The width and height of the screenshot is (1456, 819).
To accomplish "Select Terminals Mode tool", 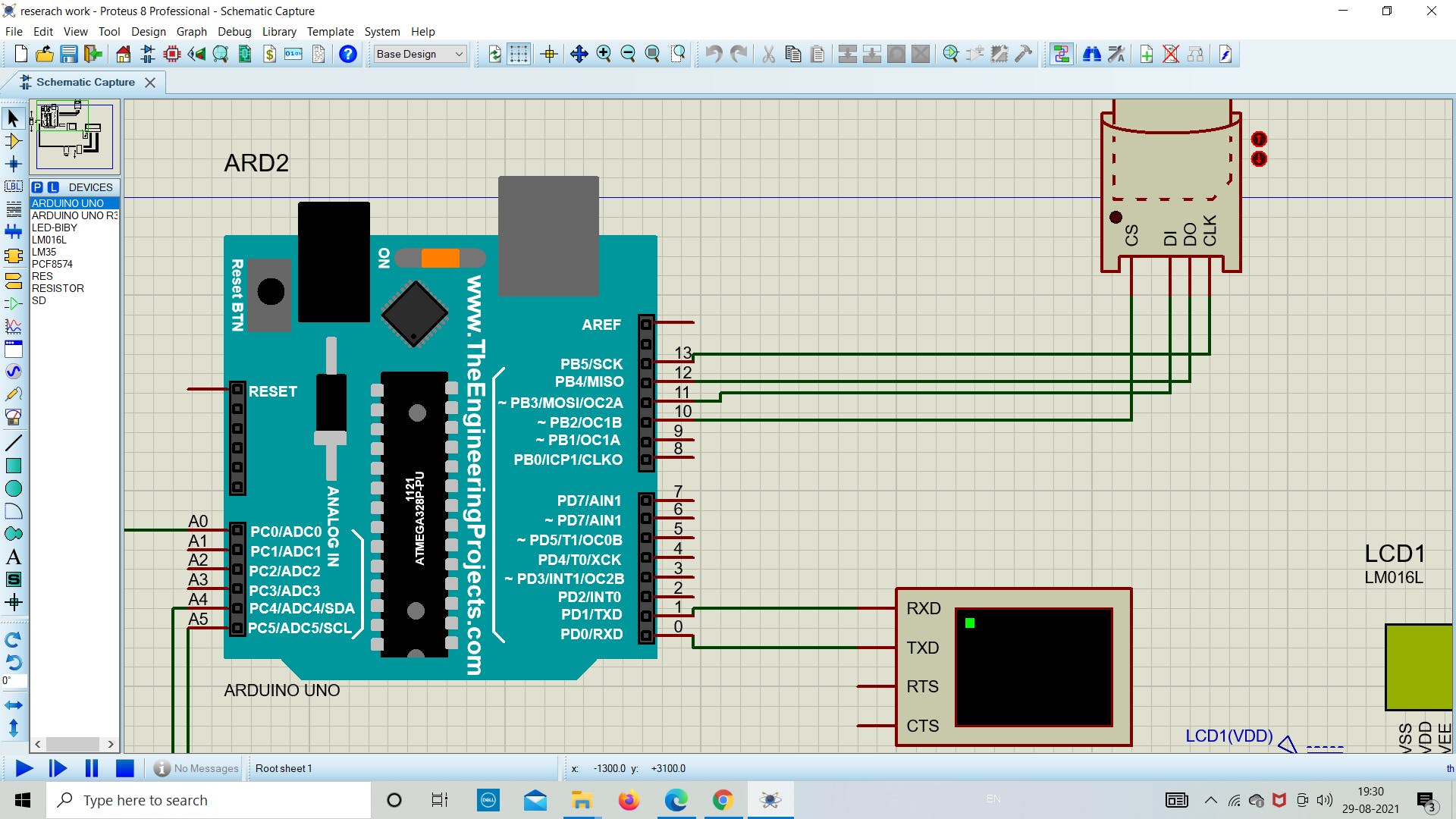I will click(x=13, y=281).
